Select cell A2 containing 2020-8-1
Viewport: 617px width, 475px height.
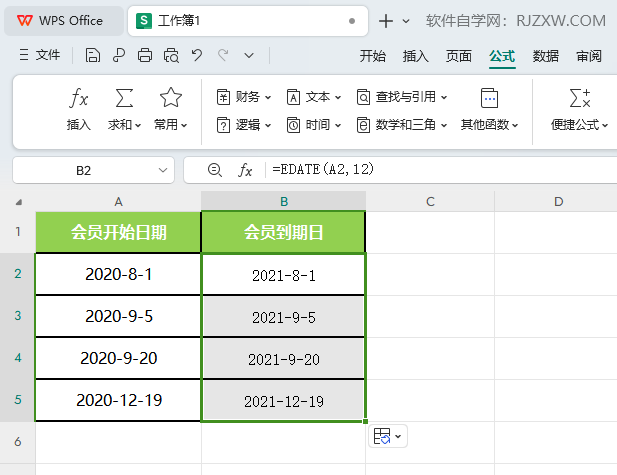click(x=118, y=274)
